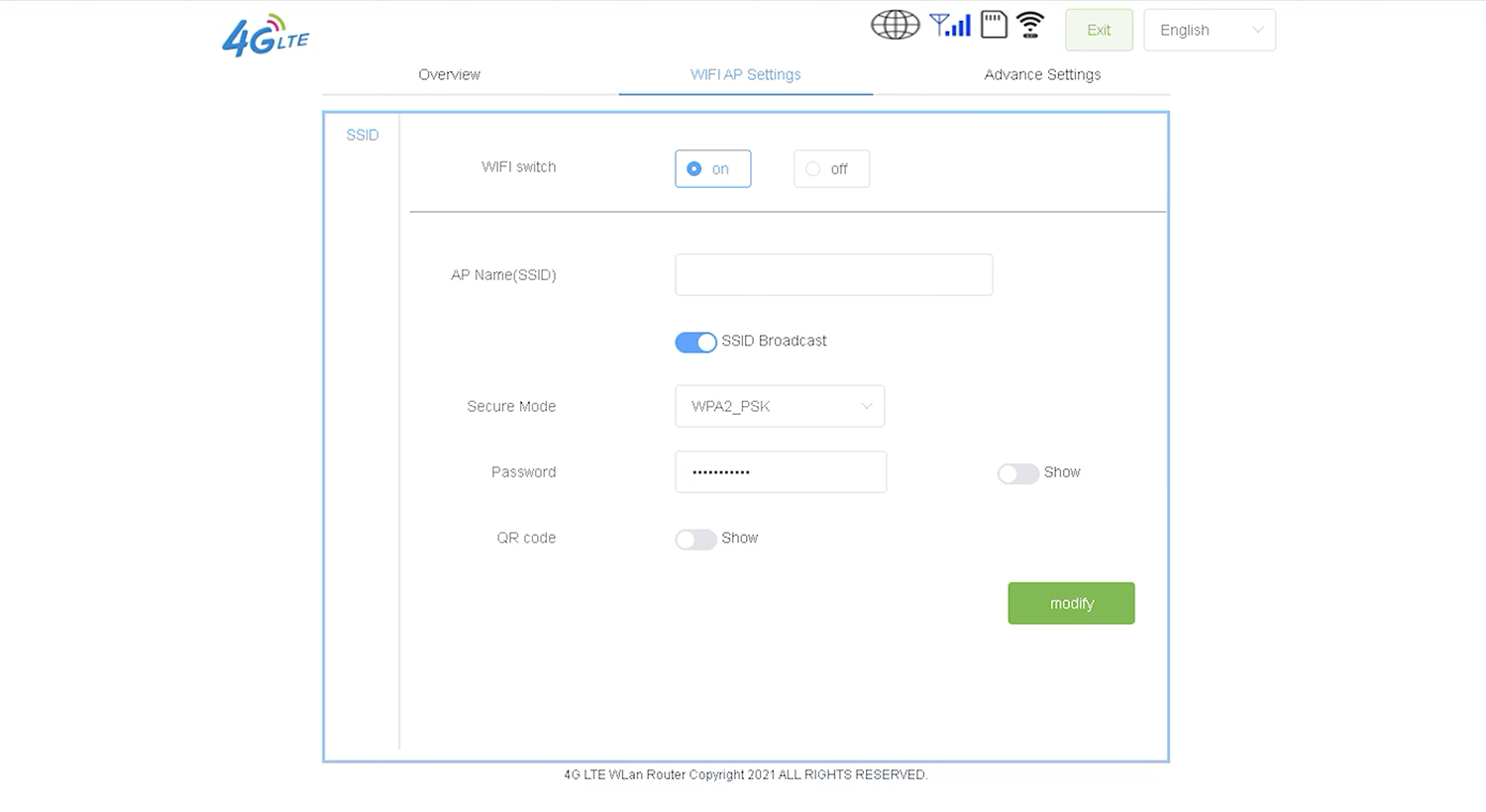Click the Secure Mode dropdown chevron arrow
This screenshot has width=1486, height=812.
point(866,406)
